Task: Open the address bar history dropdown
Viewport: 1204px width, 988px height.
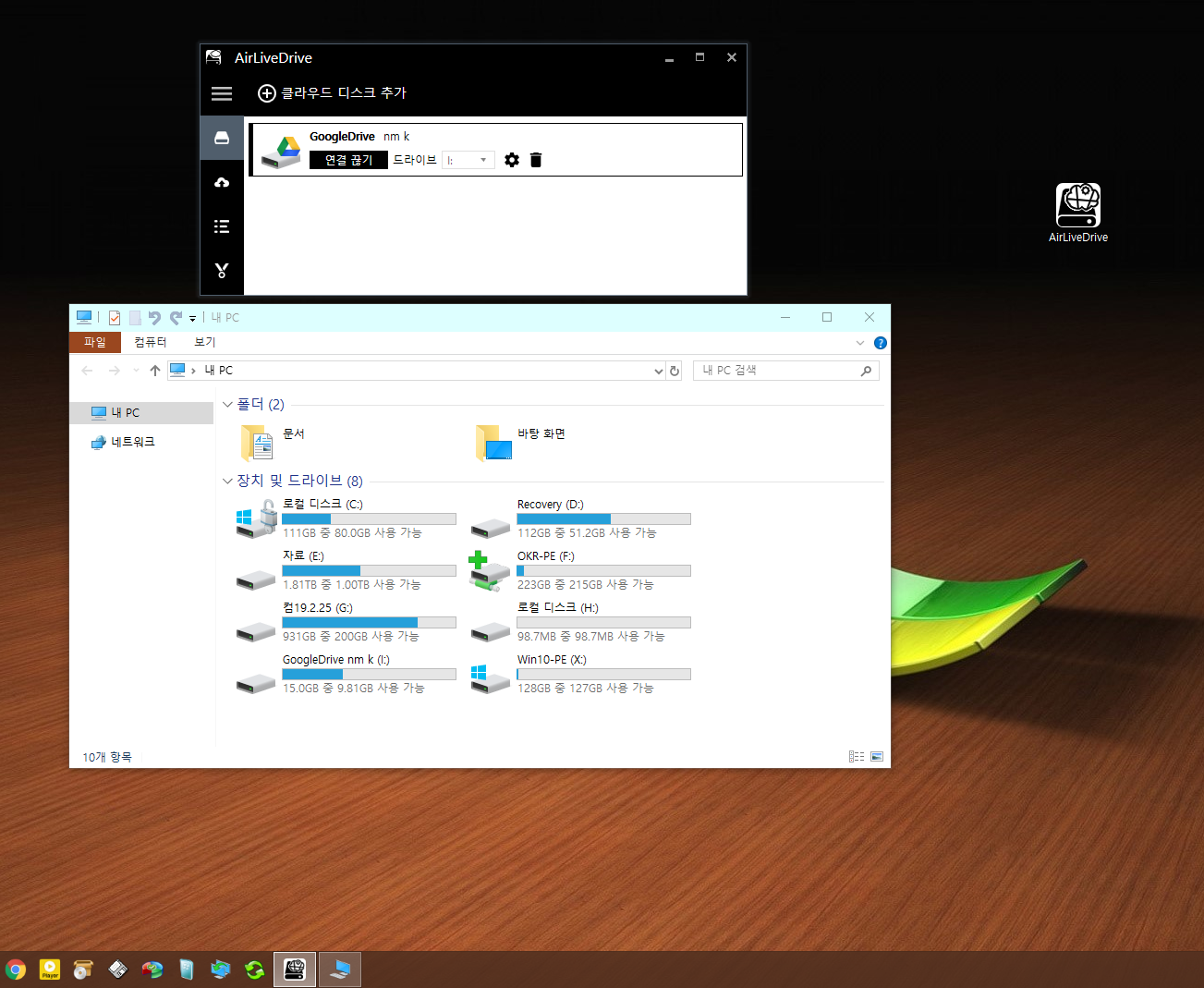Action: point(659,371)
